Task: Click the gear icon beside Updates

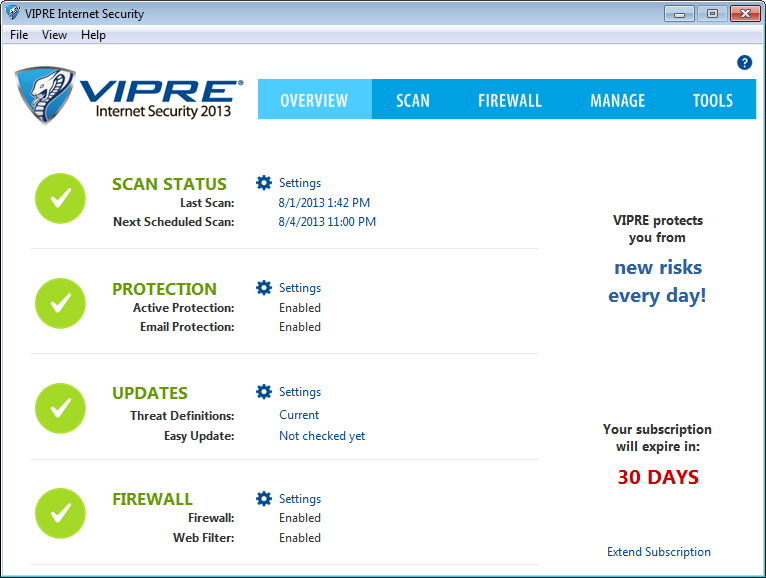Action: click(x=264, y=392)
